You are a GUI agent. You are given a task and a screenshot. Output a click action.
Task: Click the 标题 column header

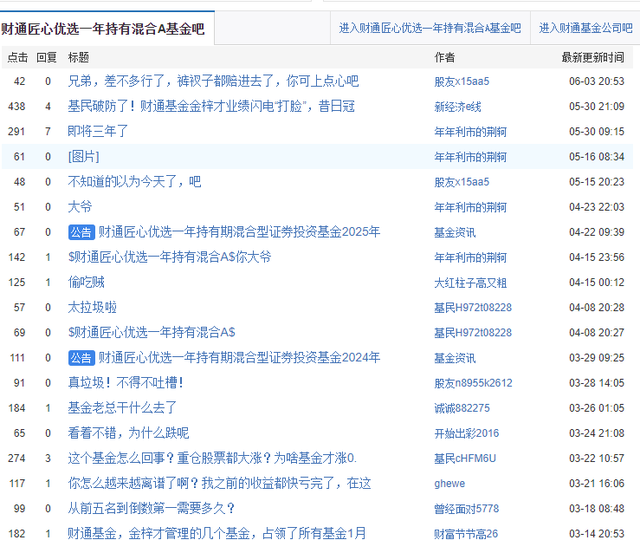click(x=78, y=58)
